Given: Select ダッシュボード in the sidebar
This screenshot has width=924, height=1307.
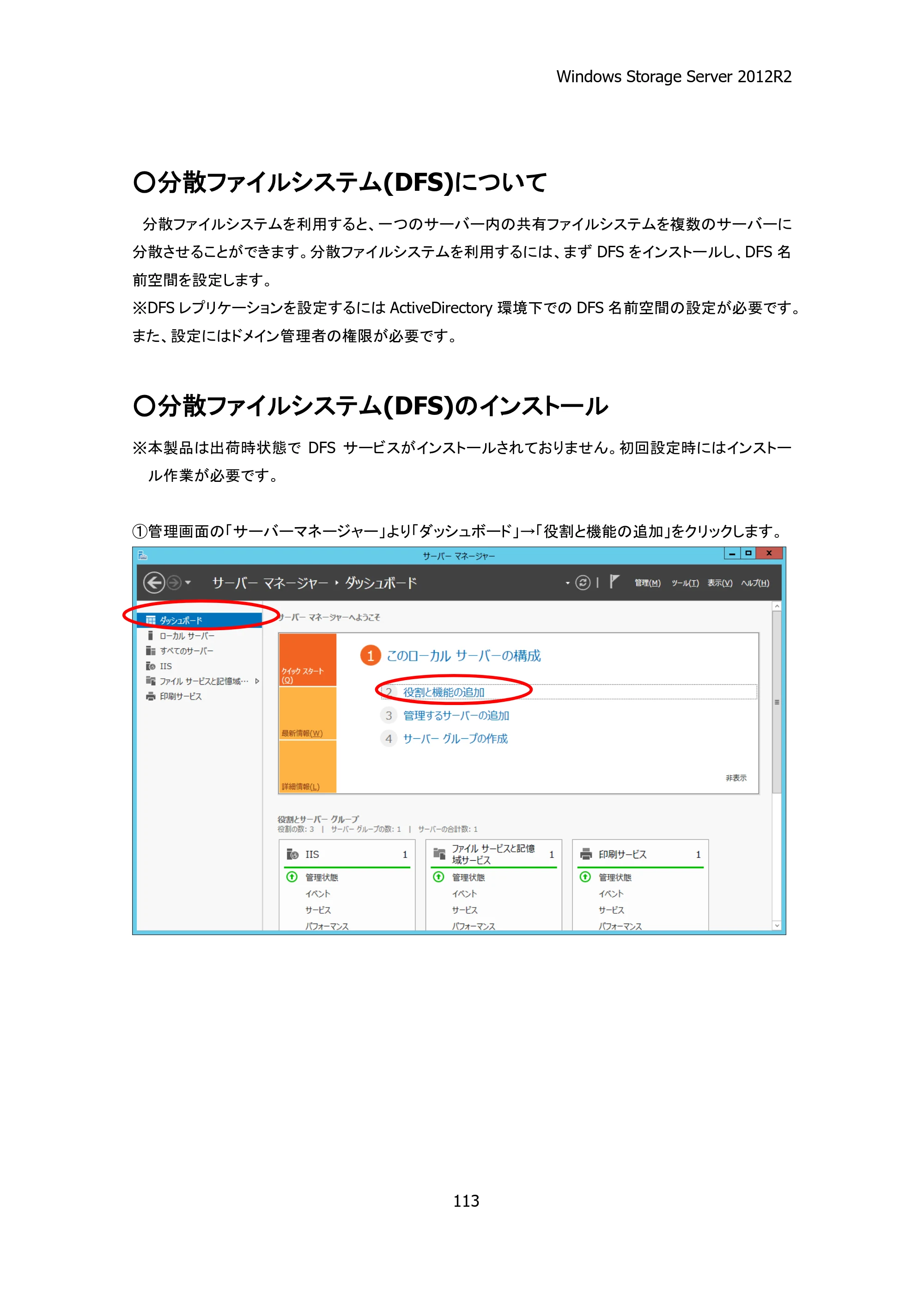Looking at the screenshot, I should click(199, 620).
